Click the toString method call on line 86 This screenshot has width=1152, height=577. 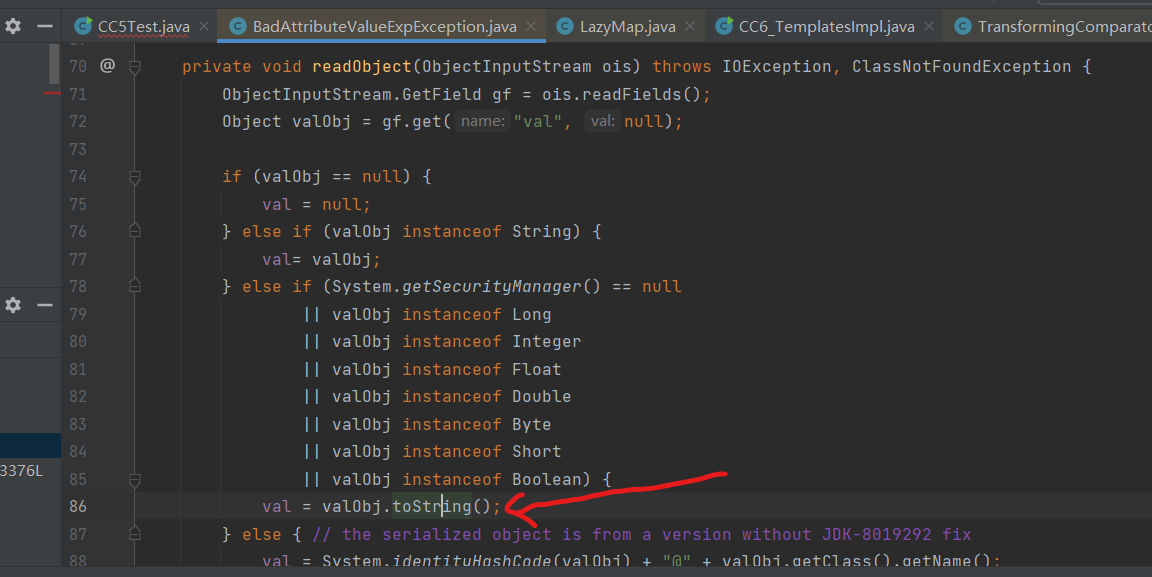(431, 507)
